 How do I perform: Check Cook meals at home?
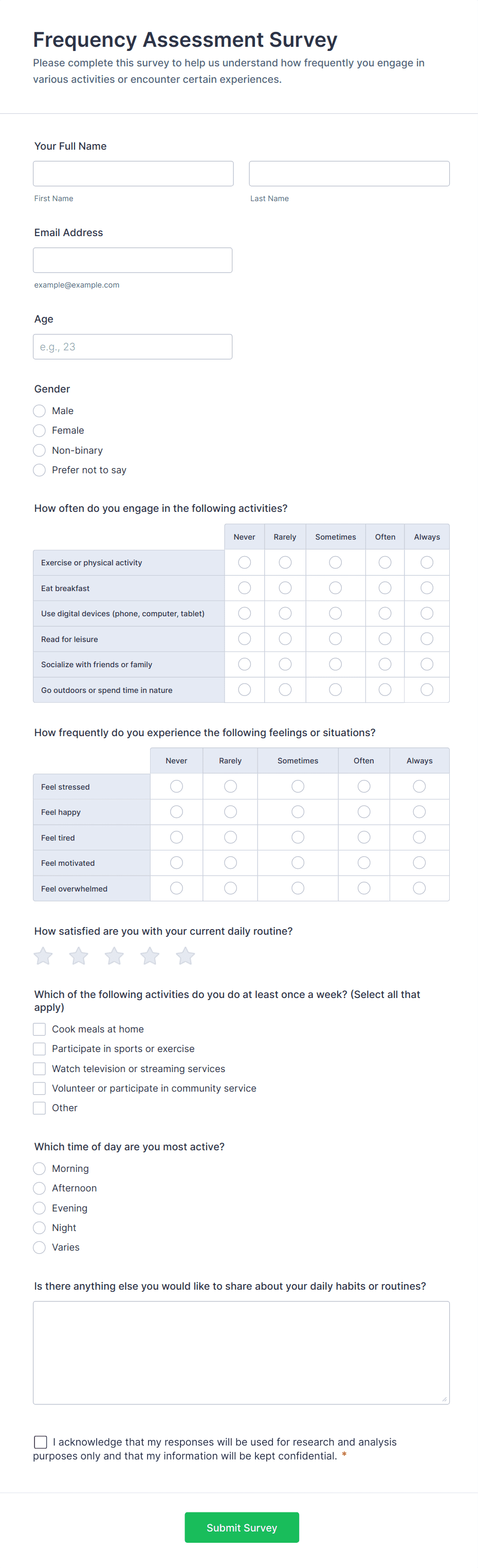point(40,1029)
